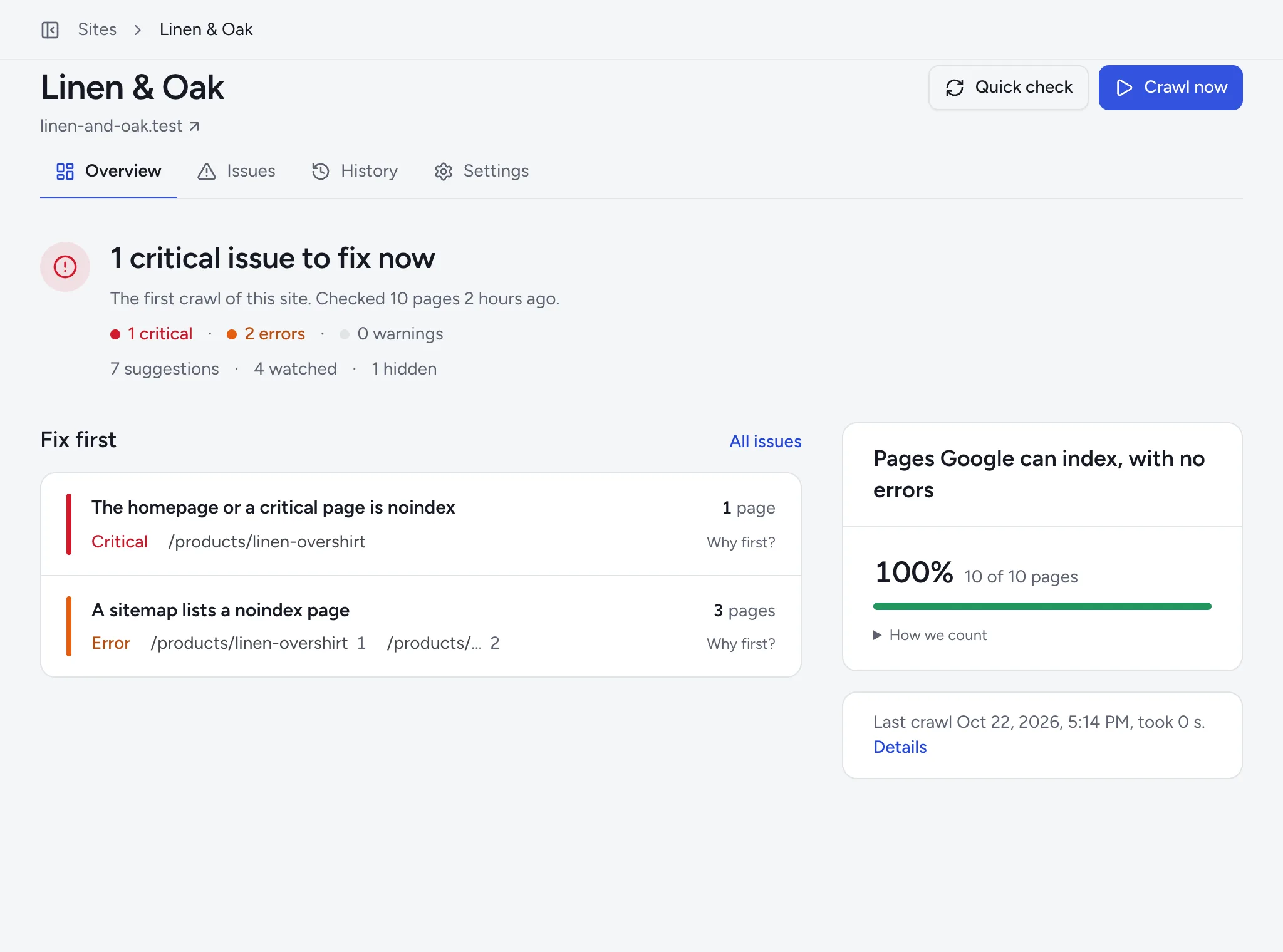
Task: Click the 7 suggestions count
Action: pyautogui.click(x=165, y=369)
